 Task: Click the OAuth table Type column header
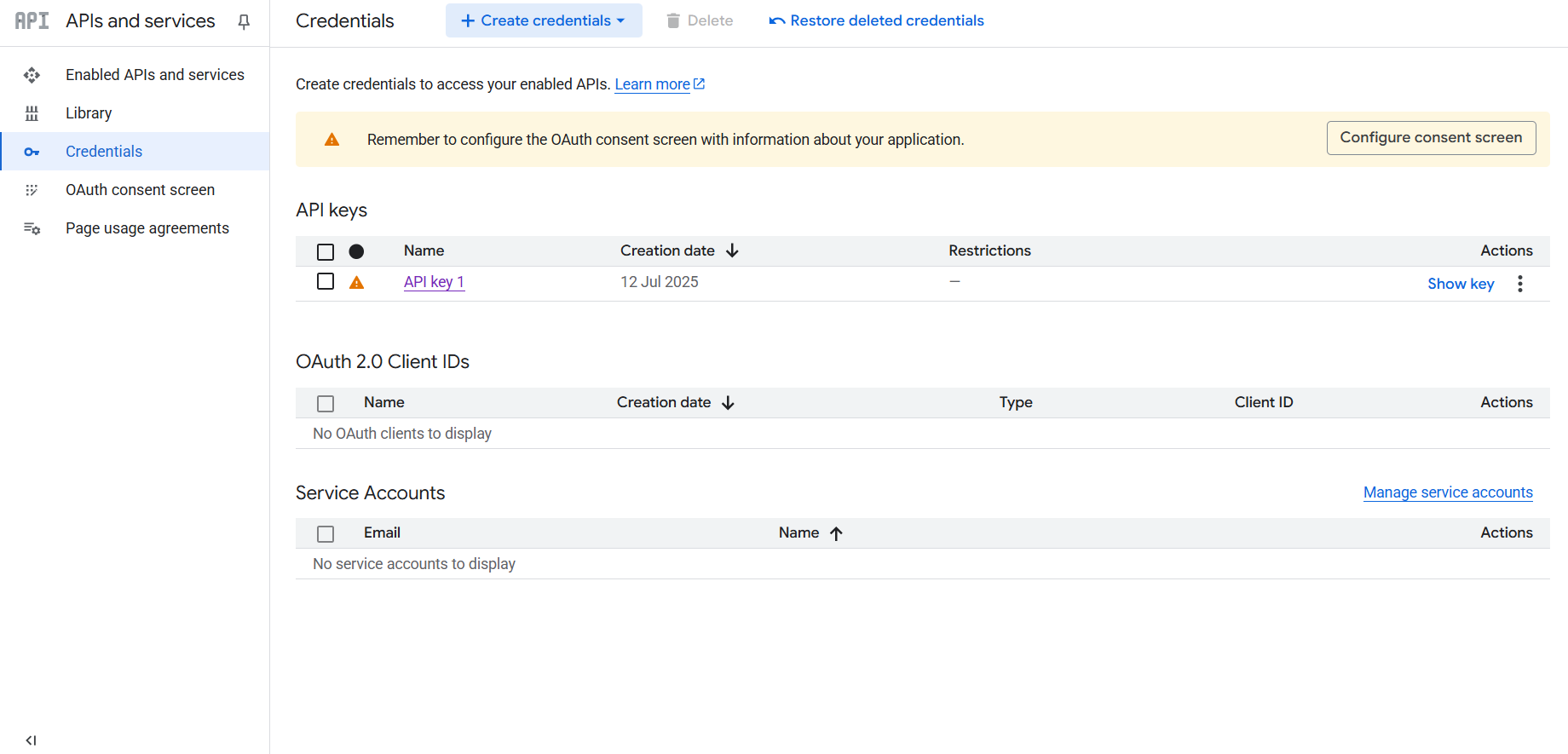pos(1016,402)
